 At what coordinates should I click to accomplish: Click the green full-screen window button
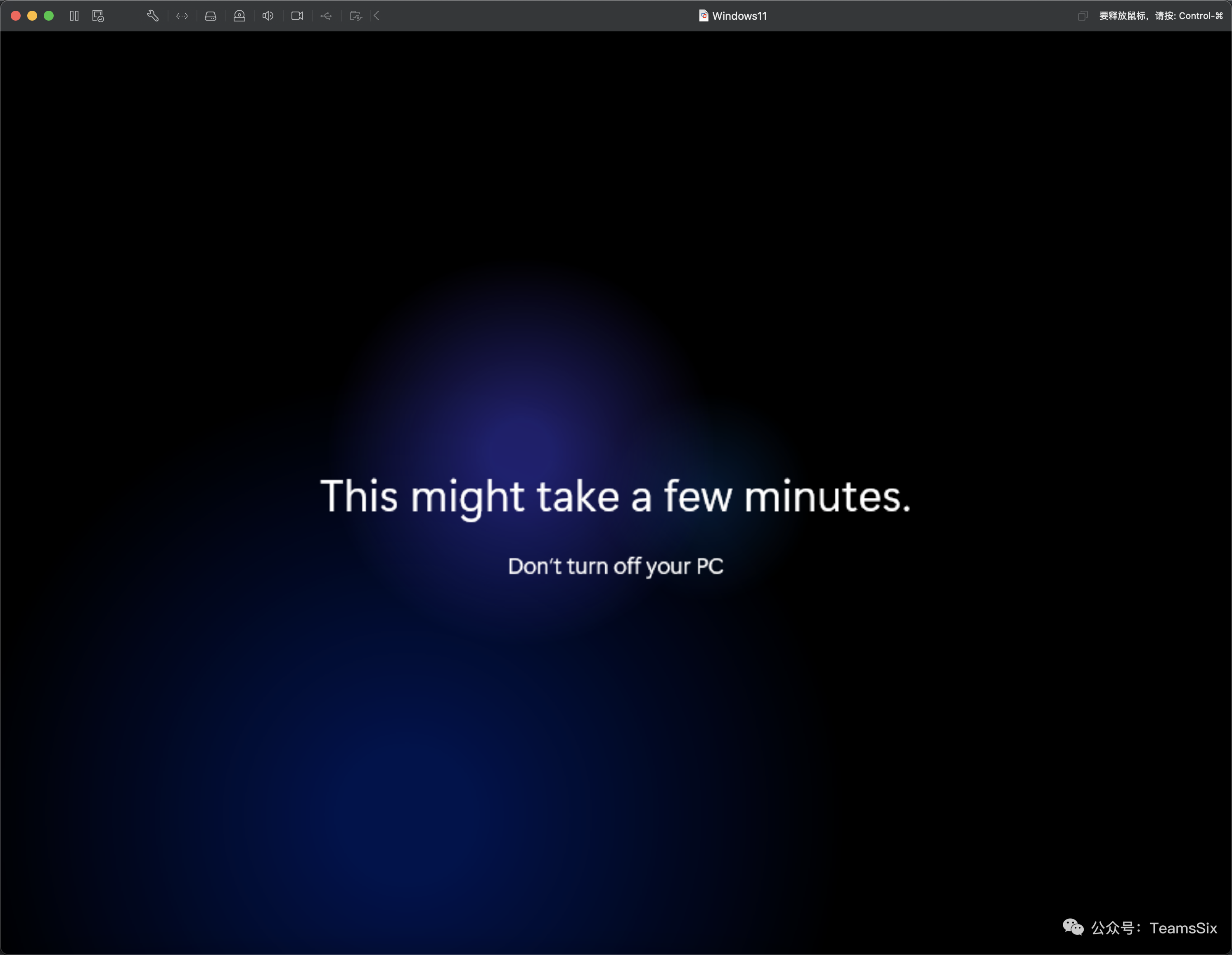[x=49, y=16]
